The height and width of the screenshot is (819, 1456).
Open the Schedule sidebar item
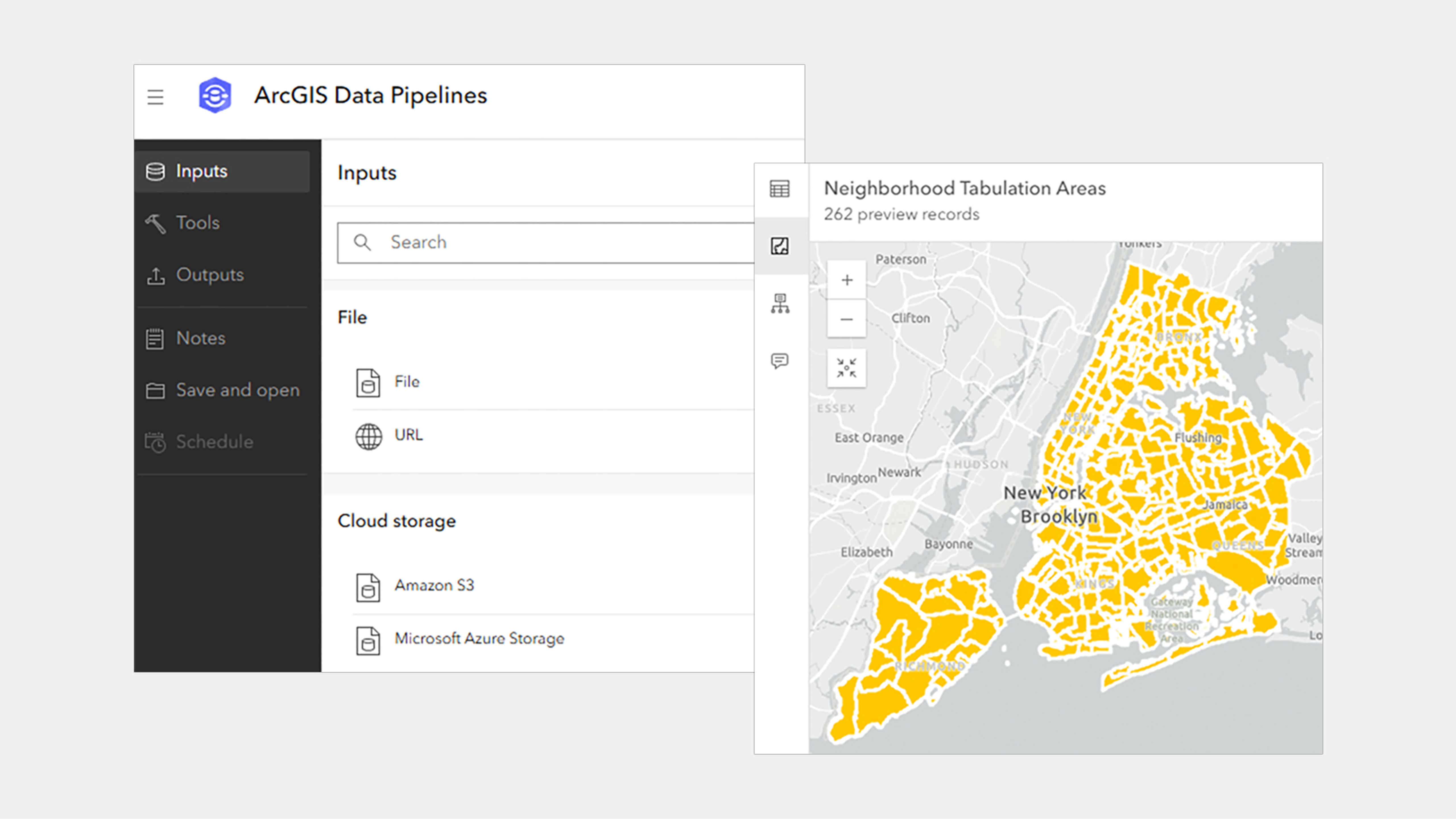click(223, 442)
